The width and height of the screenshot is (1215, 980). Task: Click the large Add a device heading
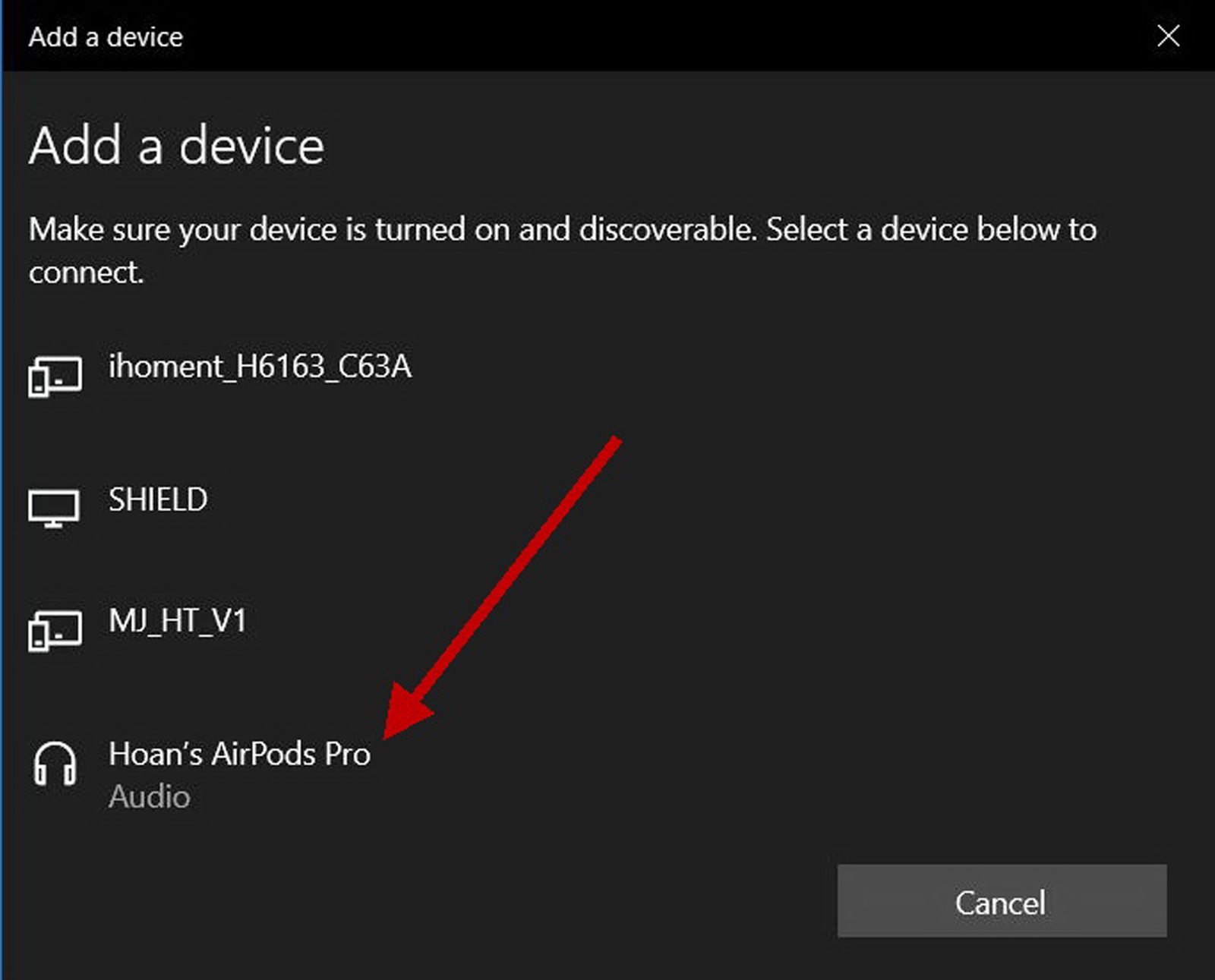coord(176,146)
